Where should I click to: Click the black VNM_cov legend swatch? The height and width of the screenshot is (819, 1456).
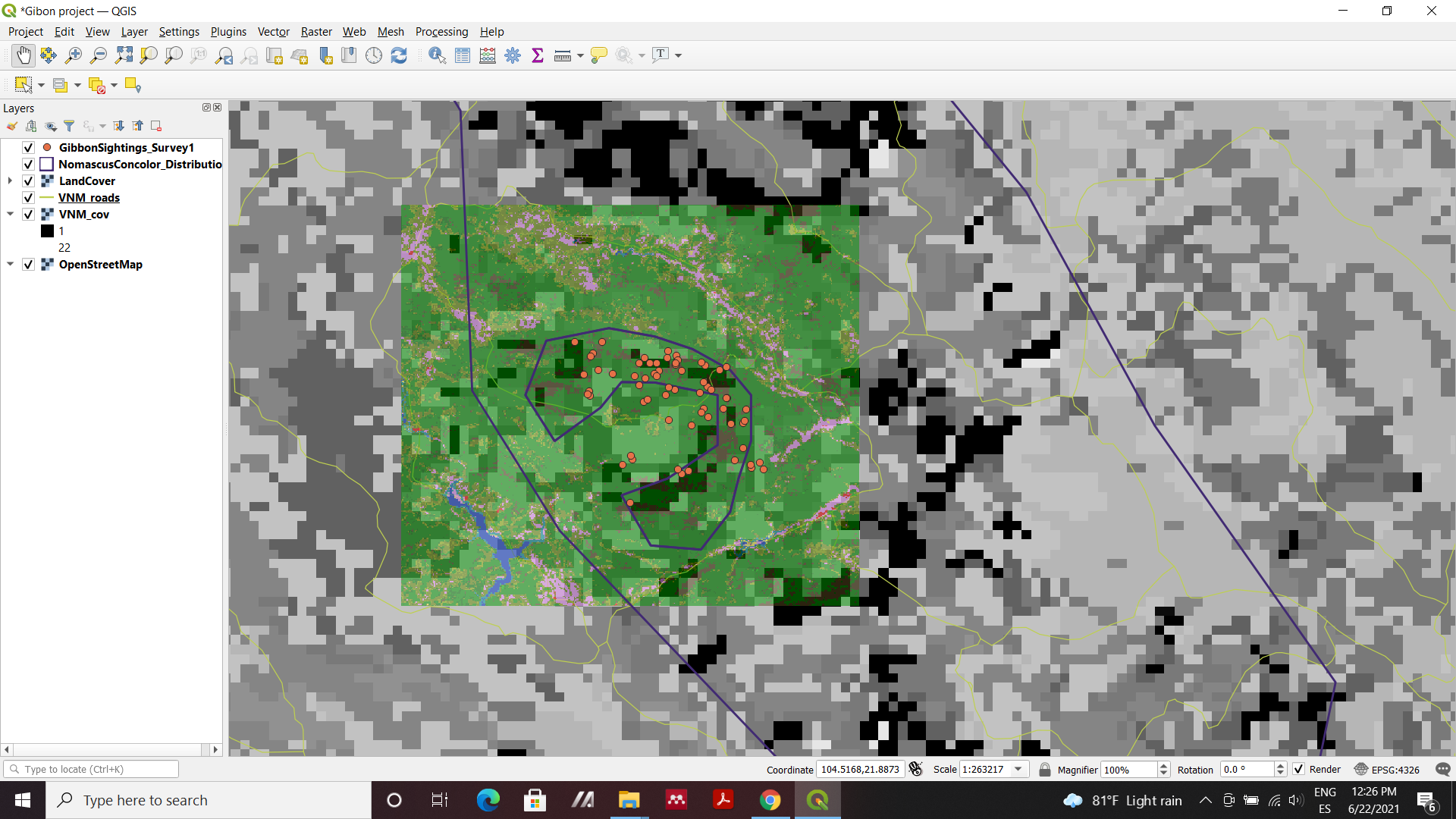[x=47, y=231]
